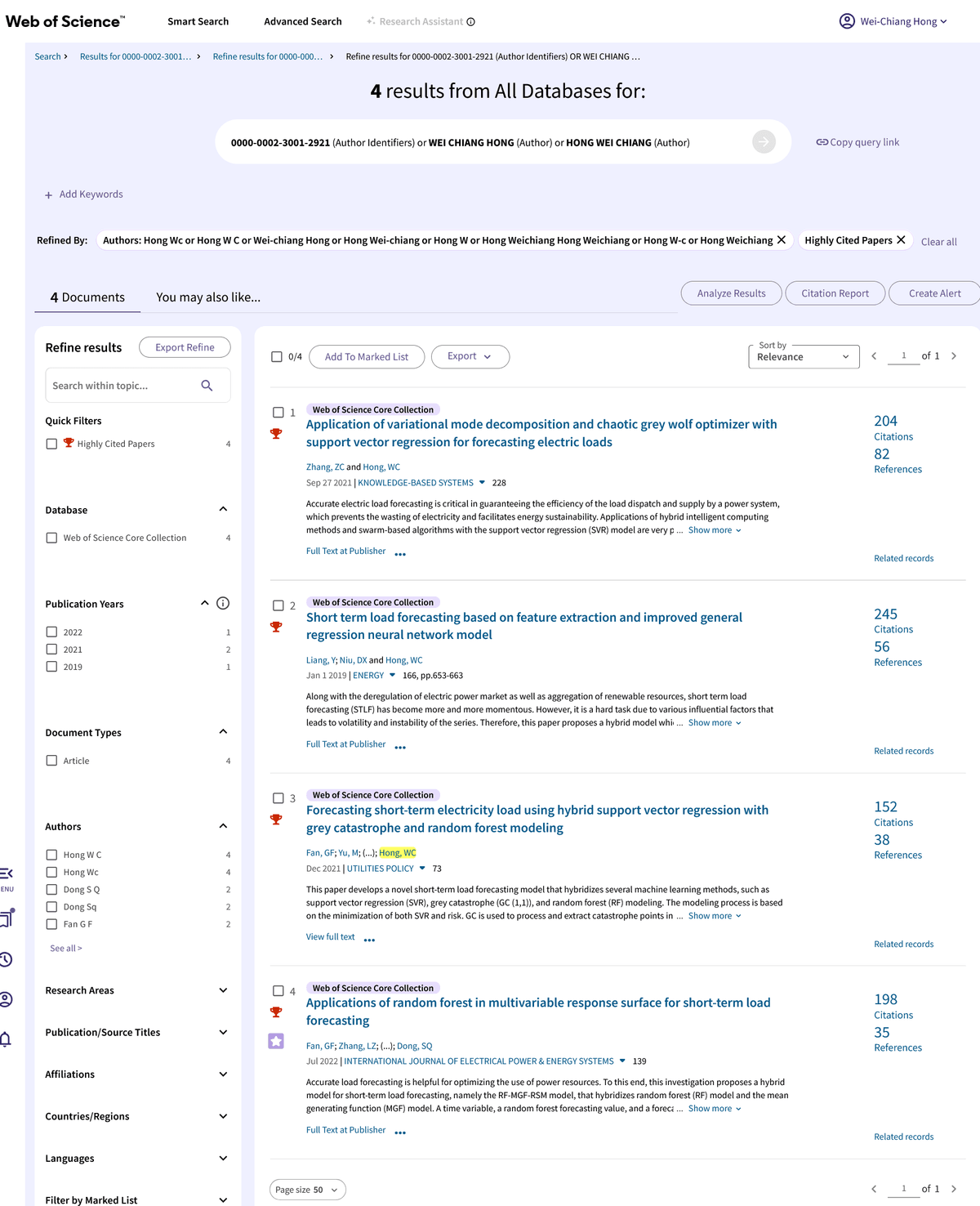This screenshot has height=1206, width=980.
Task: Expand the Countries/Regions section
Action: click(223, 1116)
